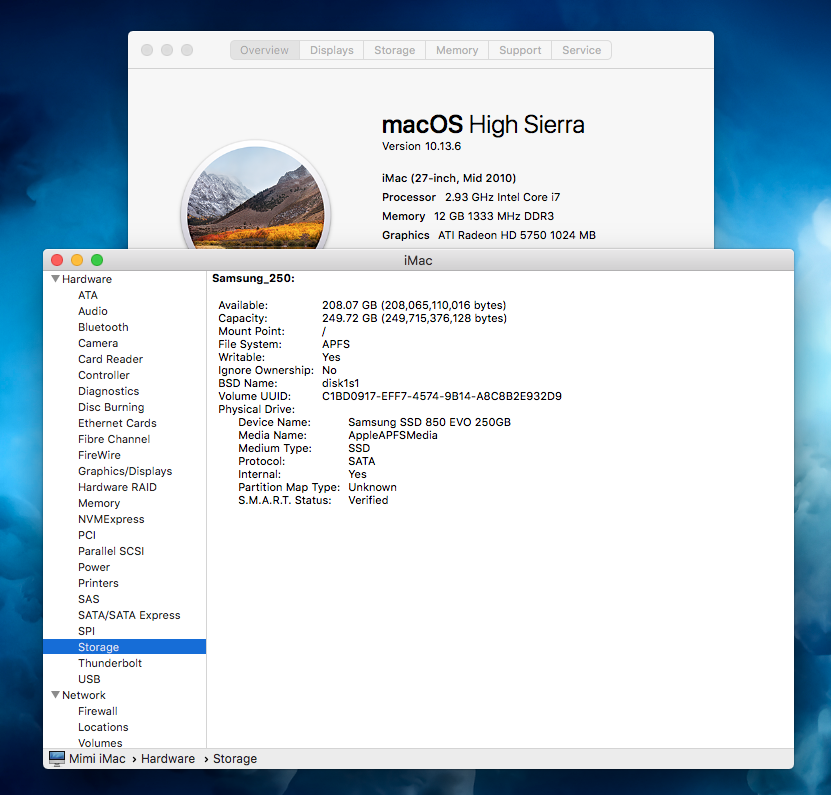Select Thunderbolt in the sidebar
This screenshot has width=831, height=795.
coord(110,663)
